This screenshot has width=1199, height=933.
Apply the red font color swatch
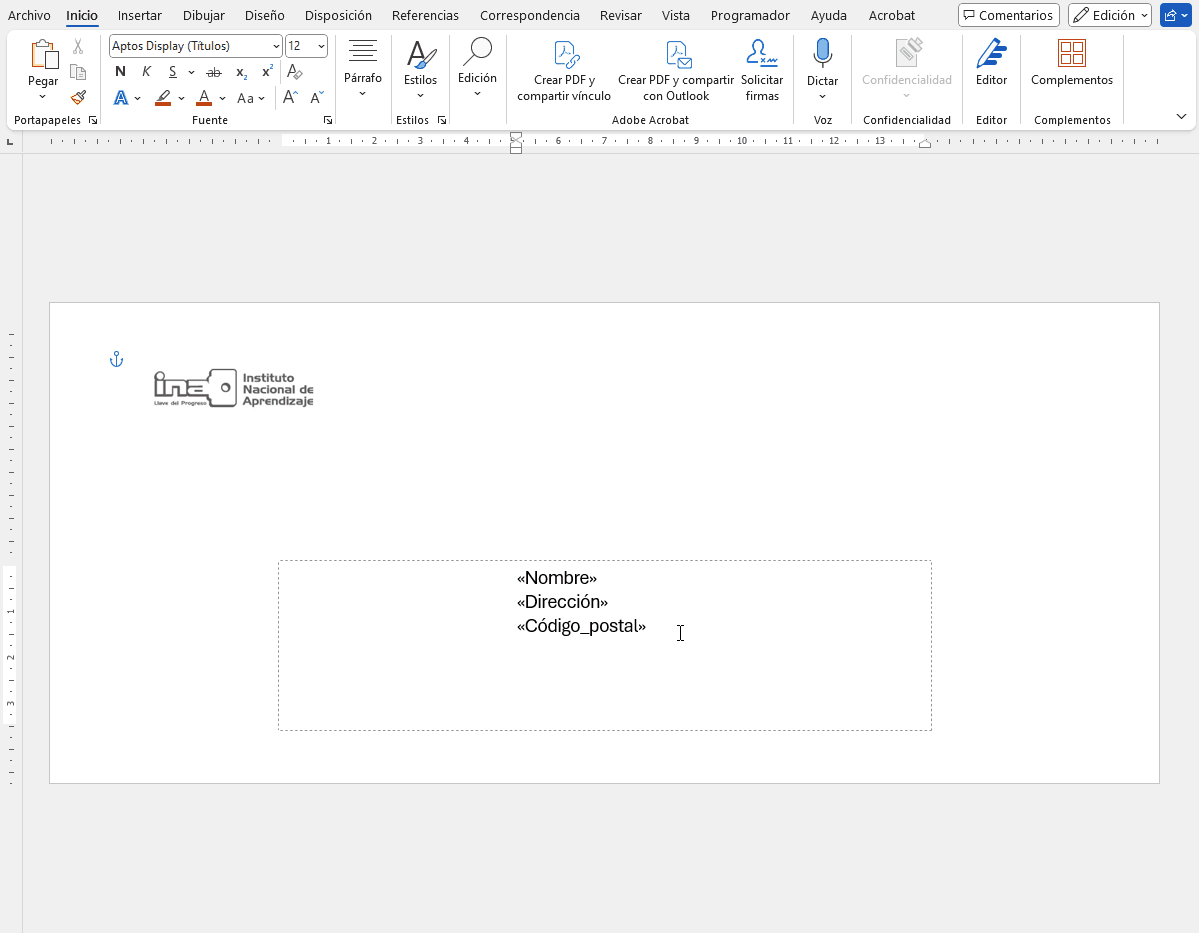click(204, 98)
